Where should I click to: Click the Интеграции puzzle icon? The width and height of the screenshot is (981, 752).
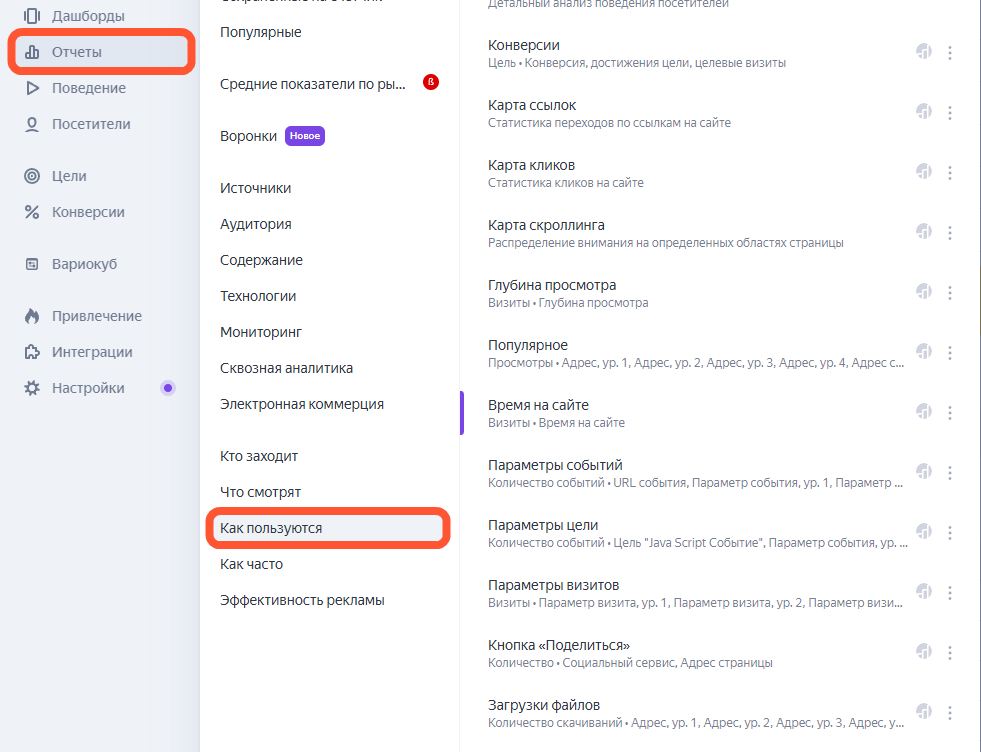pyautogui.click(x=32, y=352)
